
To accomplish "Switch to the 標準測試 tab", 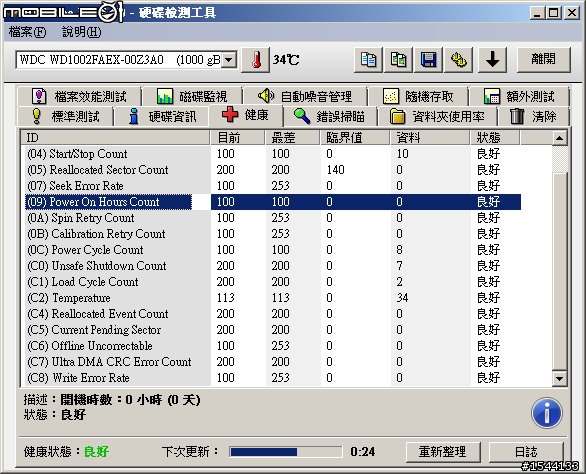I will [65, 117].
